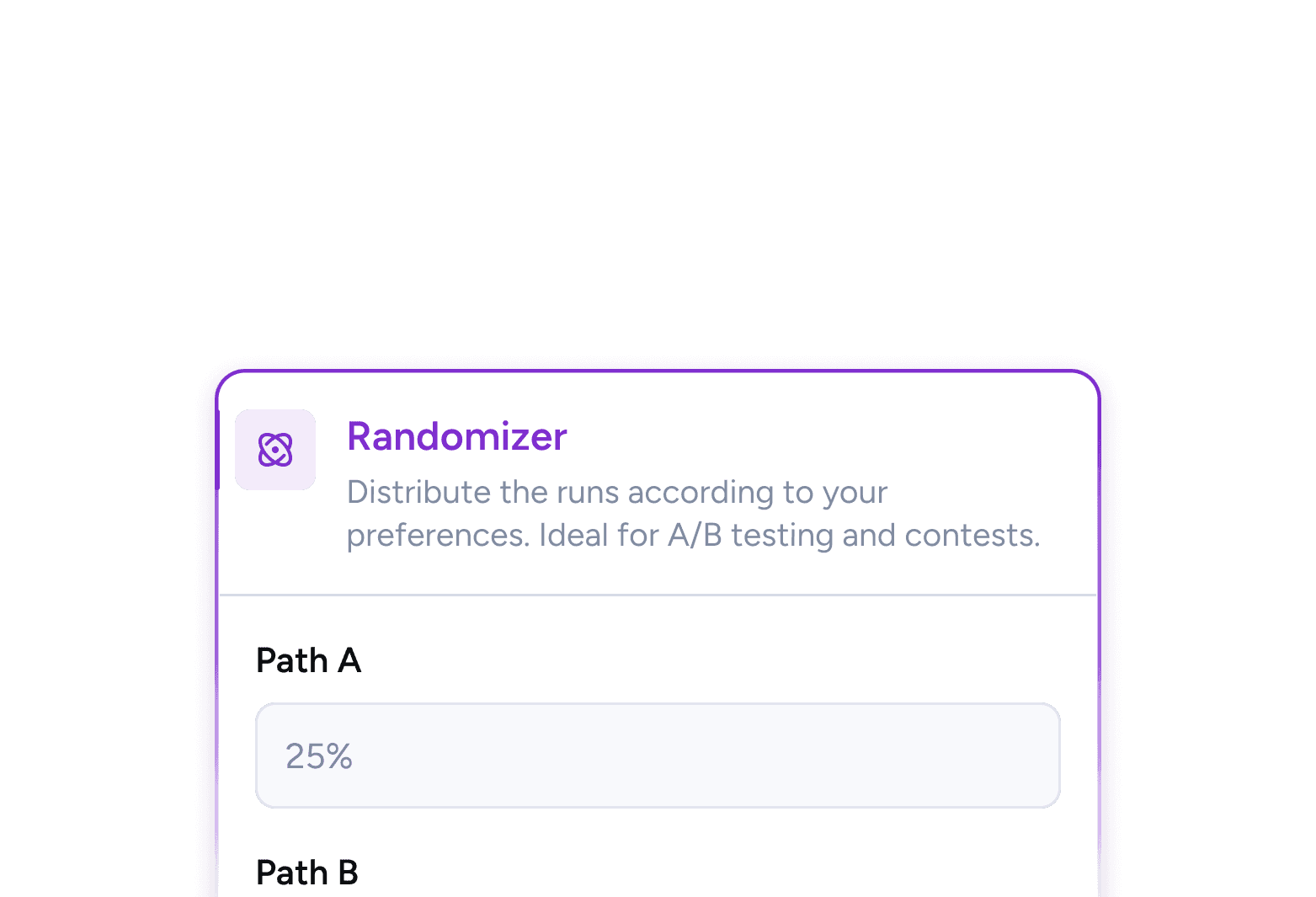The height and width of the screenshot is (897, 1316).
Task: Click the dark background above the card
Action: [657, 168]
